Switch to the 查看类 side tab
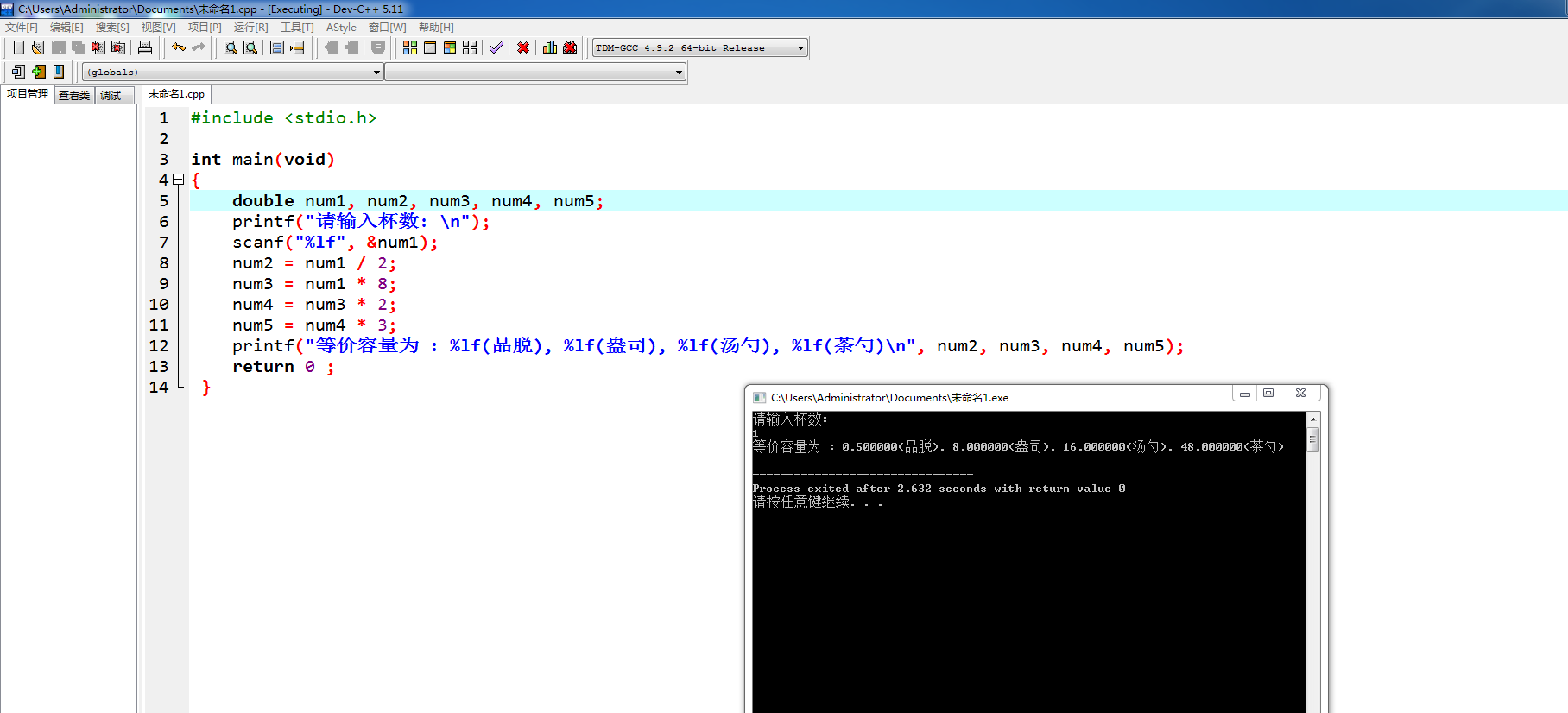 pos(74,96)
